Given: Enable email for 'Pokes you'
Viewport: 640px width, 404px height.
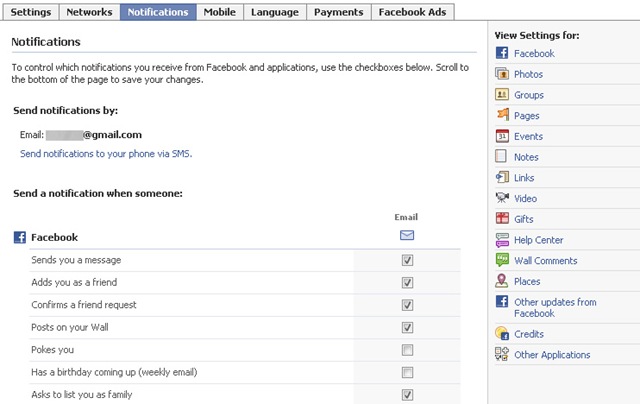Looking at the screenshot, I should point(407,350).
